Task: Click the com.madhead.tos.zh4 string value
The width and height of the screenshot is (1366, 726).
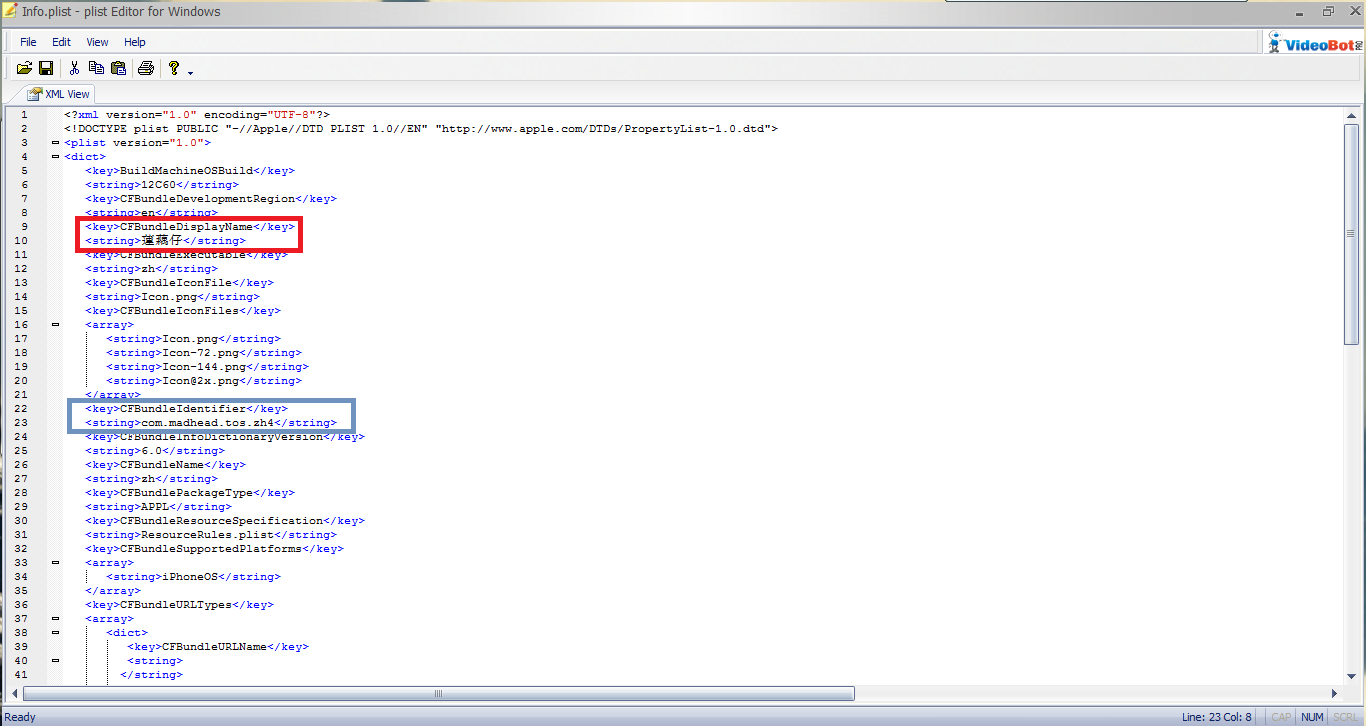Action: [208, 423]
